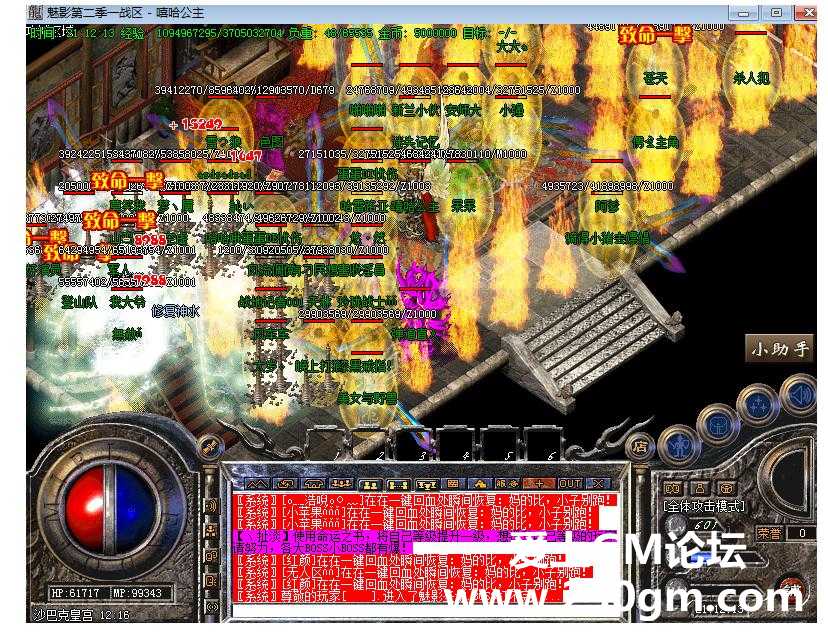Toggle the bottom signal icon in chat sidebar
The height and width of the screenshot is (634, 828).
point(211,606)
